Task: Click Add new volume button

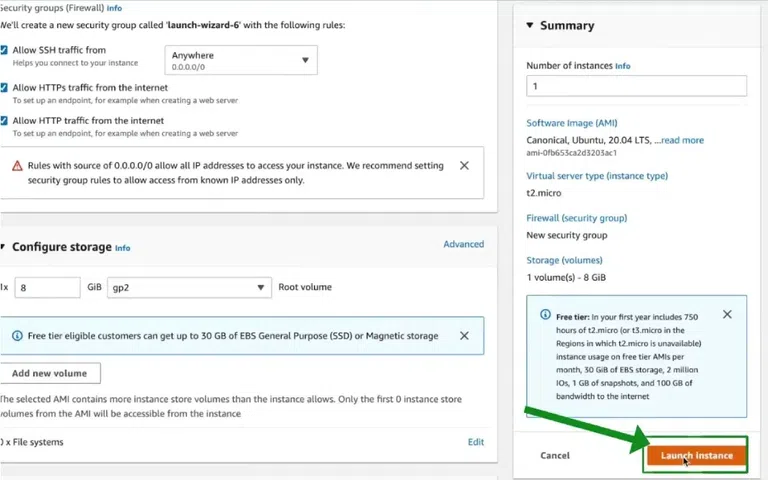Action: point(50,373)
